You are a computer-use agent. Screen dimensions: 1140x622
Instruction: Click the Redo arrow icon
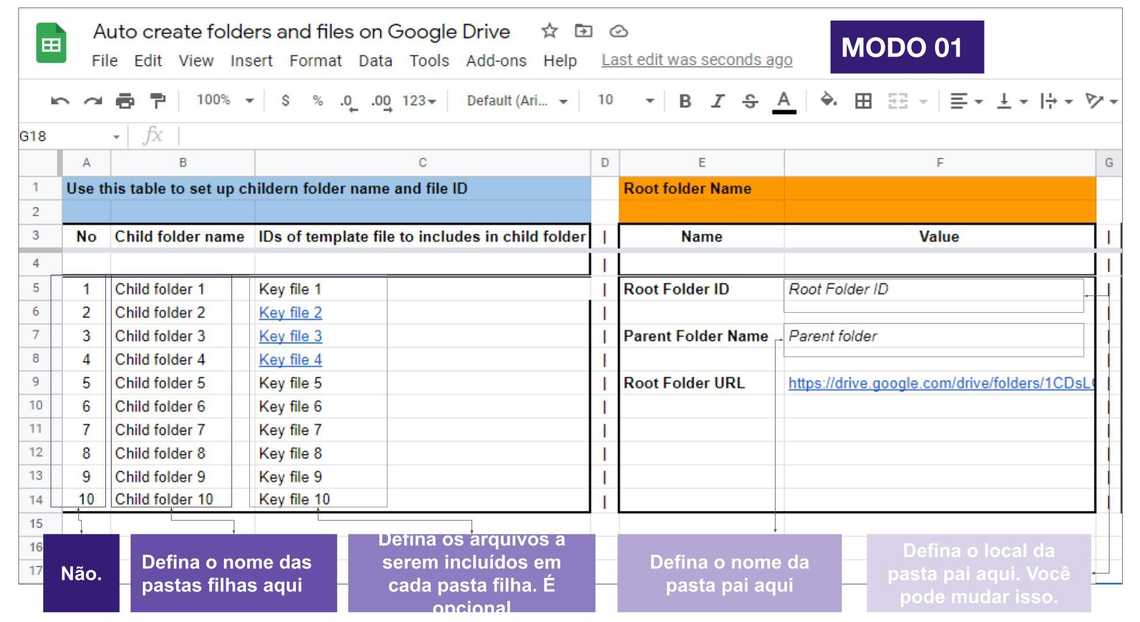click(x=92, y=101)
